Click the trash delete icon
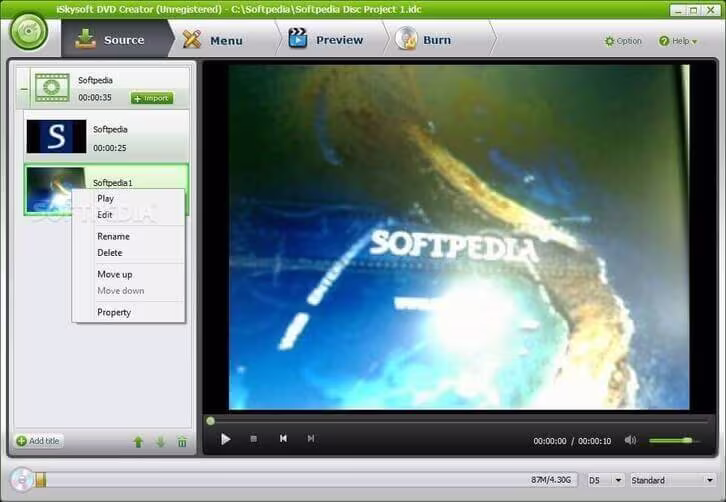This screenshot has width=726, height=502. pos(182,442)
